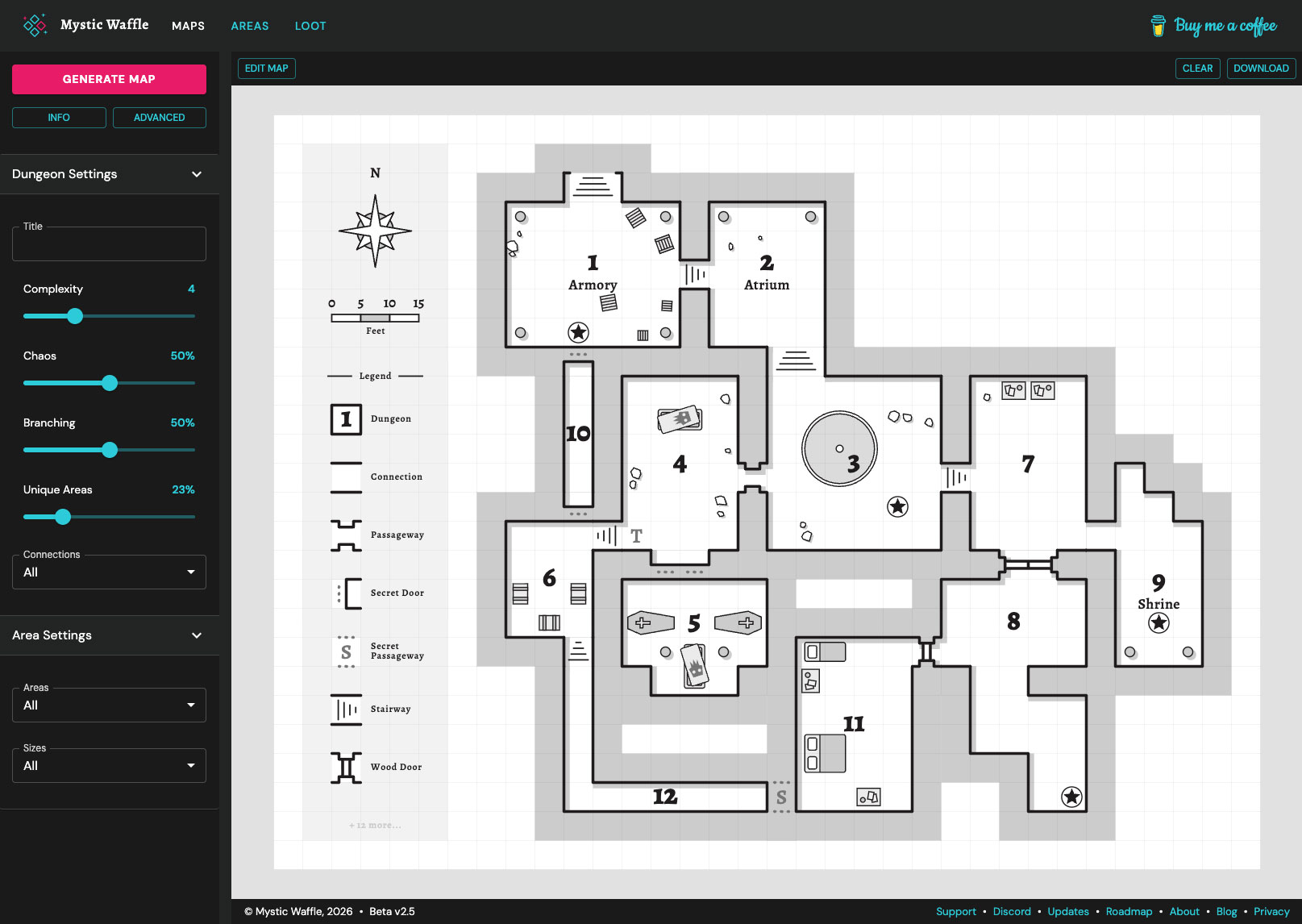Click the Stairway symbol in the legend
The image size is (1302, 924).
[x=346, y=709]
